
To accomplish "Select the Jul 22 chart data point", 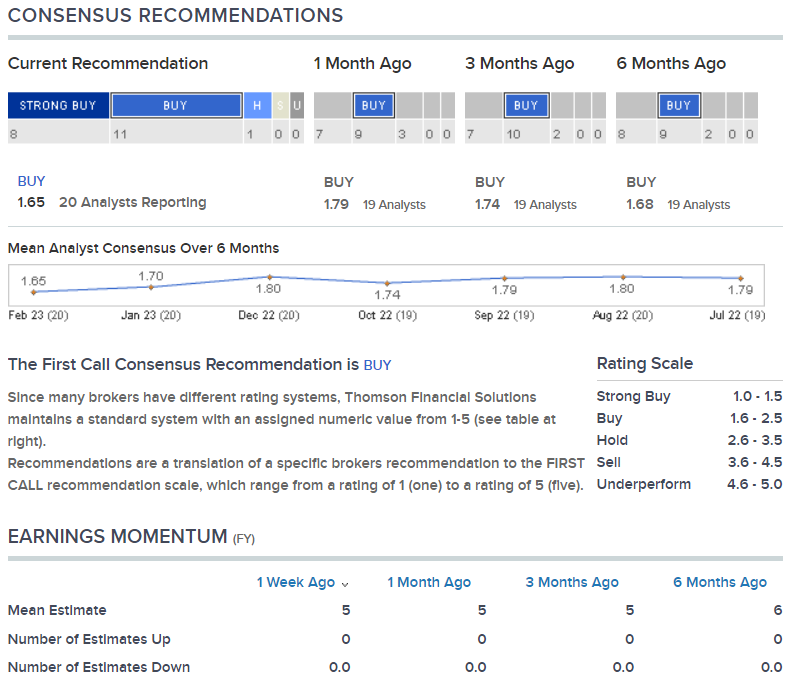I will [741, 278].
